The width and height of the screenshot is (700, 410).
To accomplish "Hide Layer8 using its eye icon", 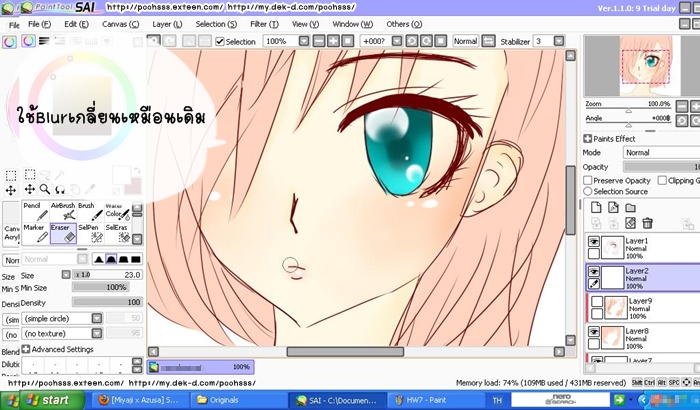I will (593, 331).
